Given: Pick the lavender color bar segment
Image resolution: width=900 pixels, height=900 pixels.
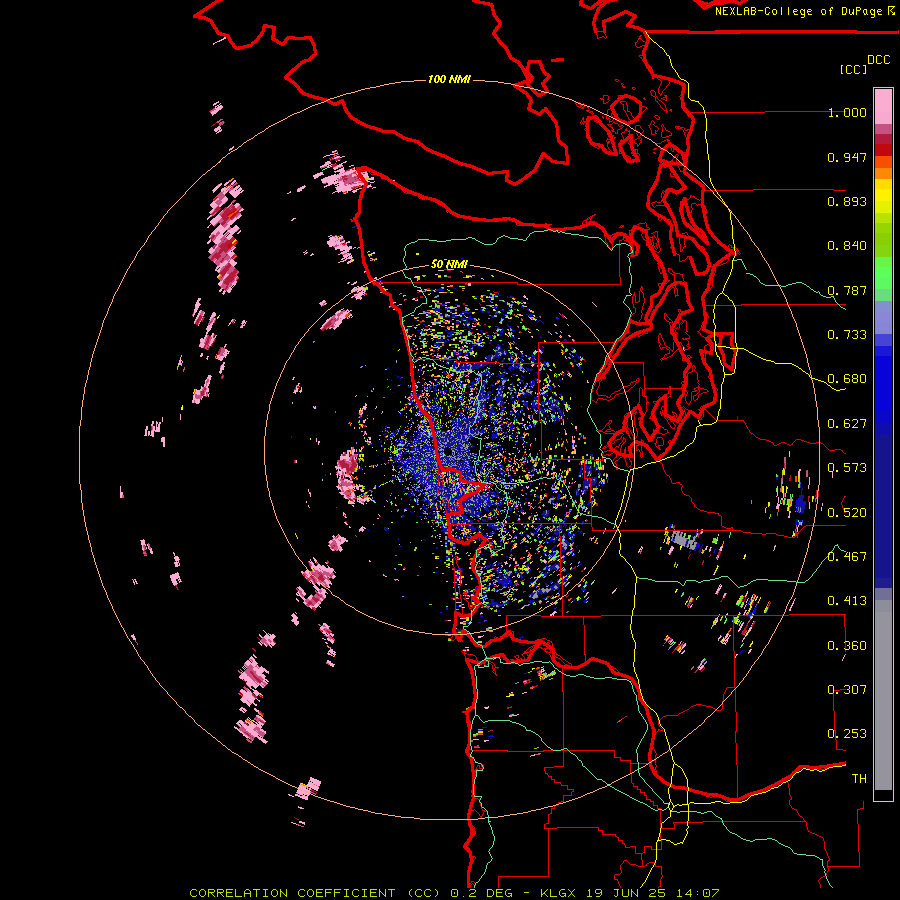Looking at the screenshot, I should [x=883, y=317].
